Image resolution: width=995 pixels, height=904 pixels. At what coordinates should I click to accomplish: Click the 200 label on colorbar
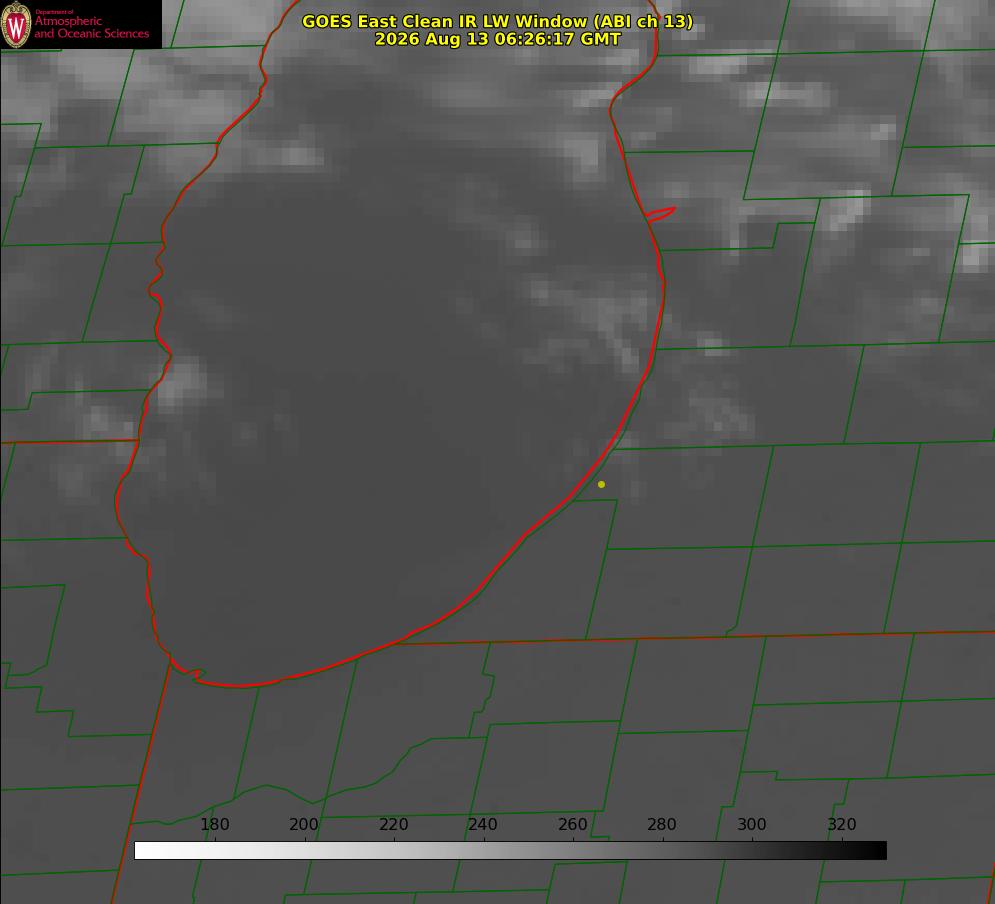tap(304, 824)
